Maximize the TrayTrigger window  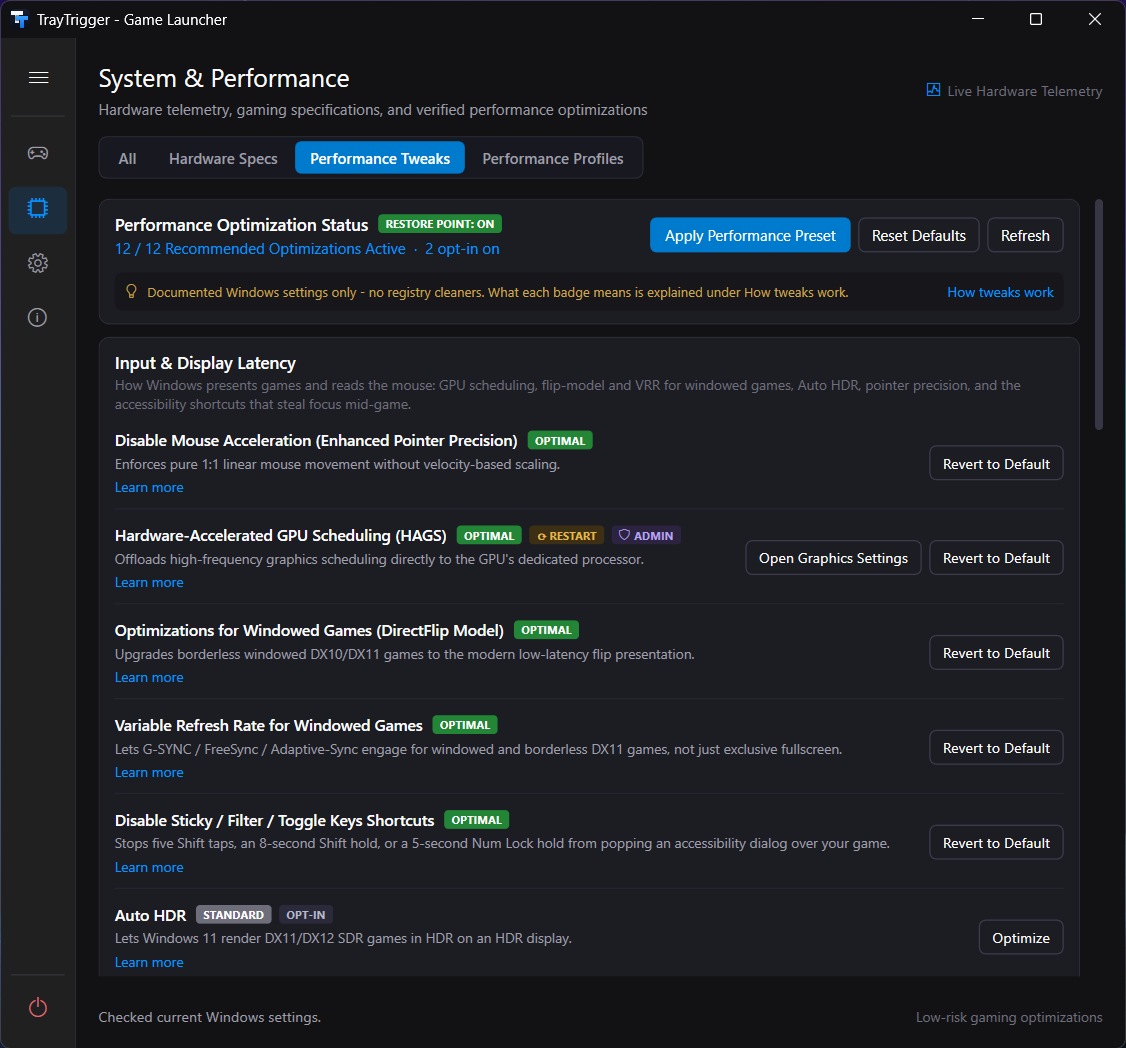pyautogui.click(x=1036, y=19)
